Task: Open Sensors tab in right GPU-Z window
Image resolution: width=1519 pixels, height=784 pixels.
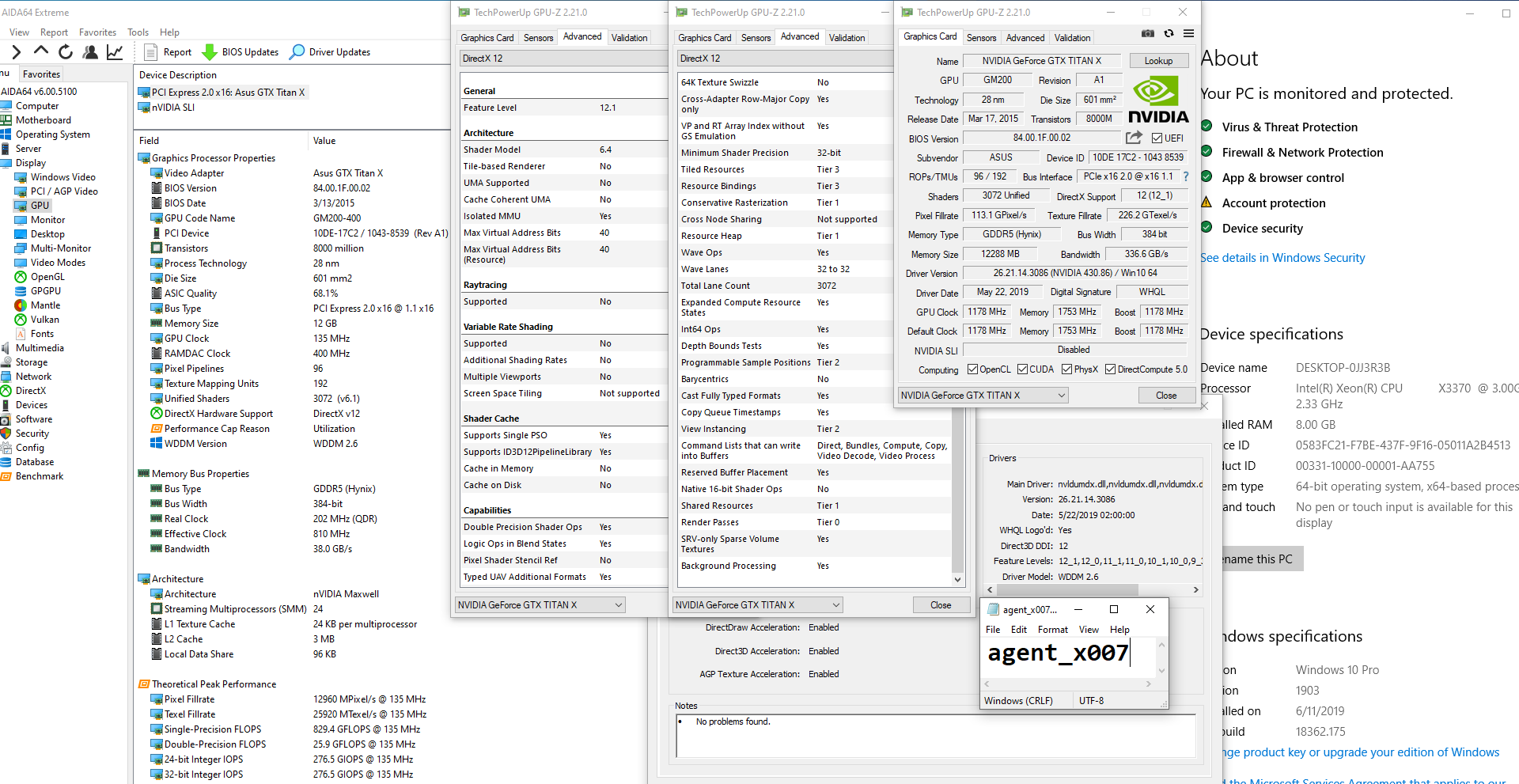Action: click(x=981, y=38)
